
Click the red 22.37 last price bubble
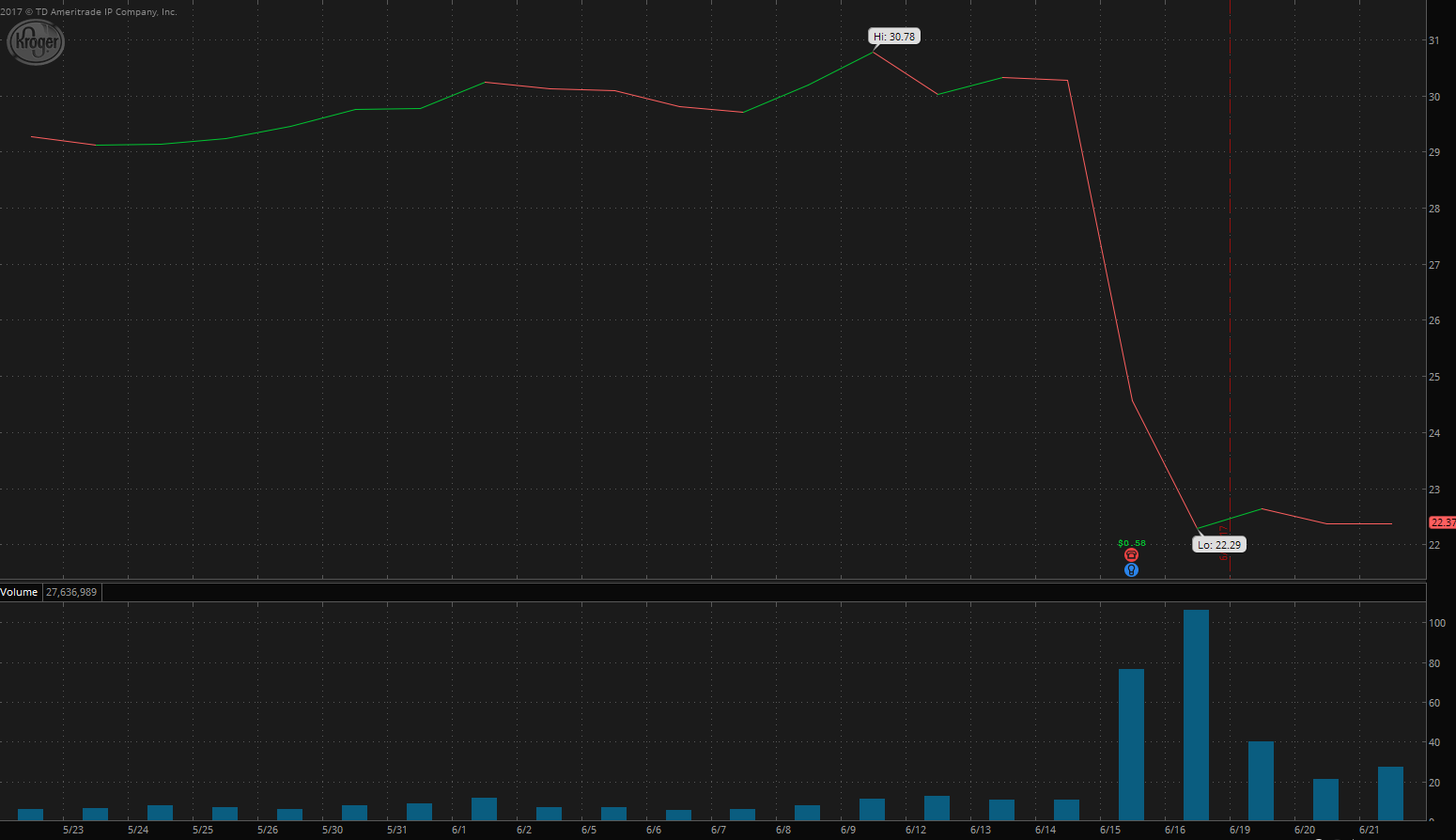(1441, 522)
